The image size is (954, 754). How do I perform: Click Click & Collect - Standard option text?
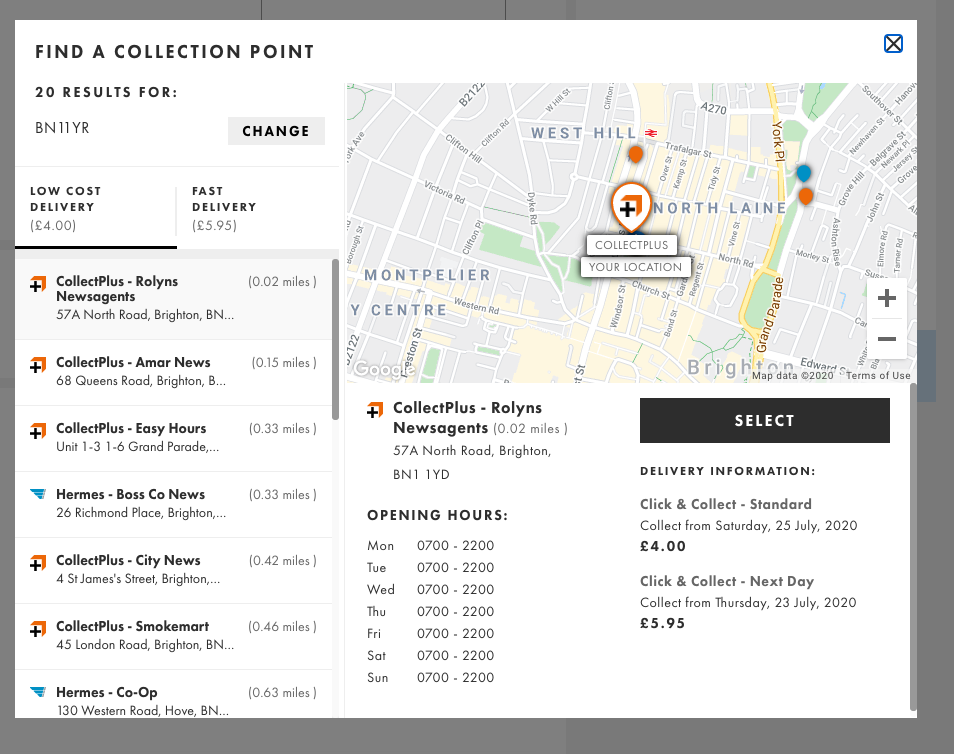click(726, 504)
